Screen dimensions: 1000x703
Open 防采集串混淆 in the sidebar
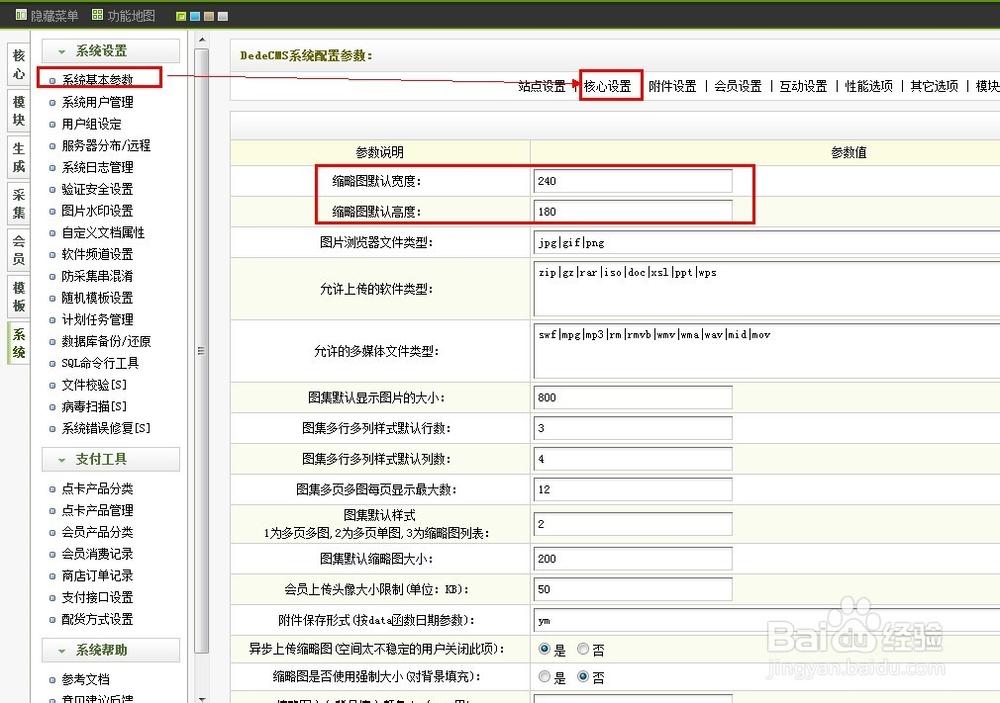[x=98, y=276]
